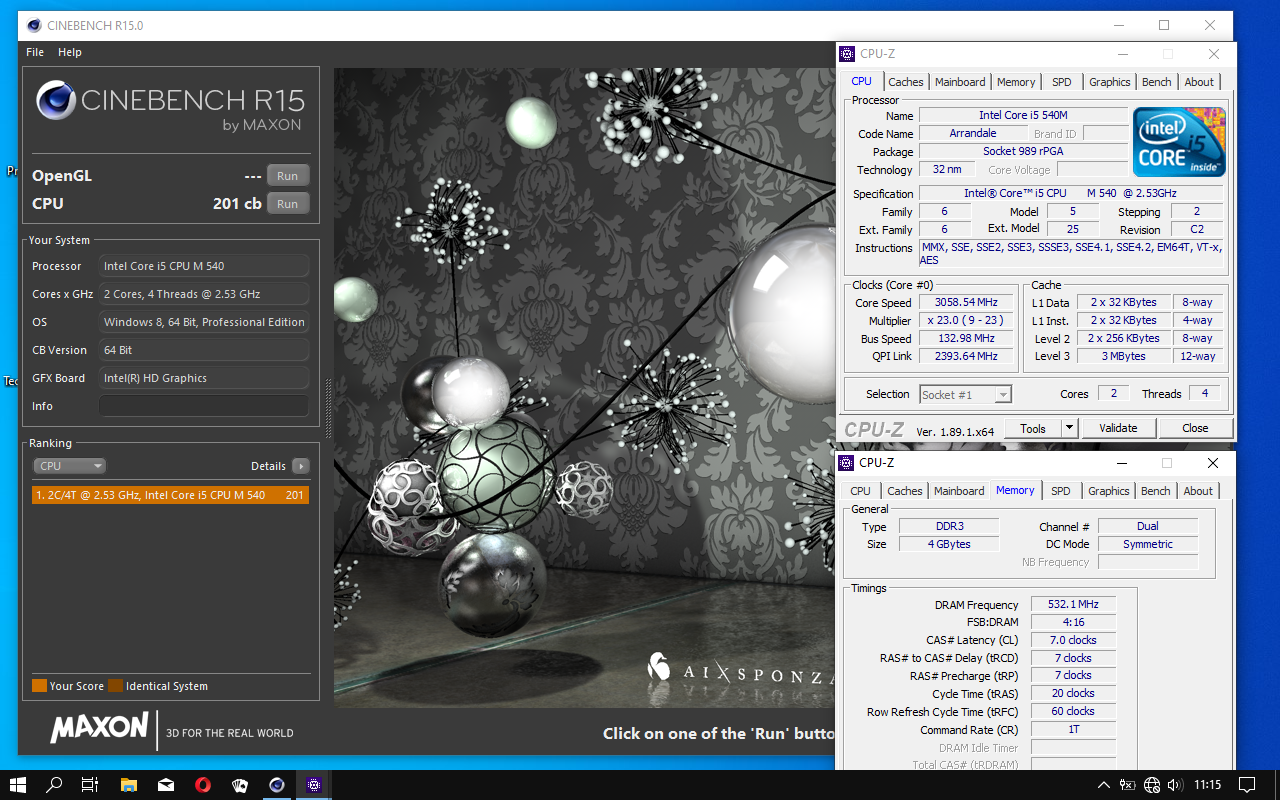The width and height of the screenshot is (1280, 800).
Task: Select the Intel Core i5 M 540 ranking entry
Action: point(170,495)
